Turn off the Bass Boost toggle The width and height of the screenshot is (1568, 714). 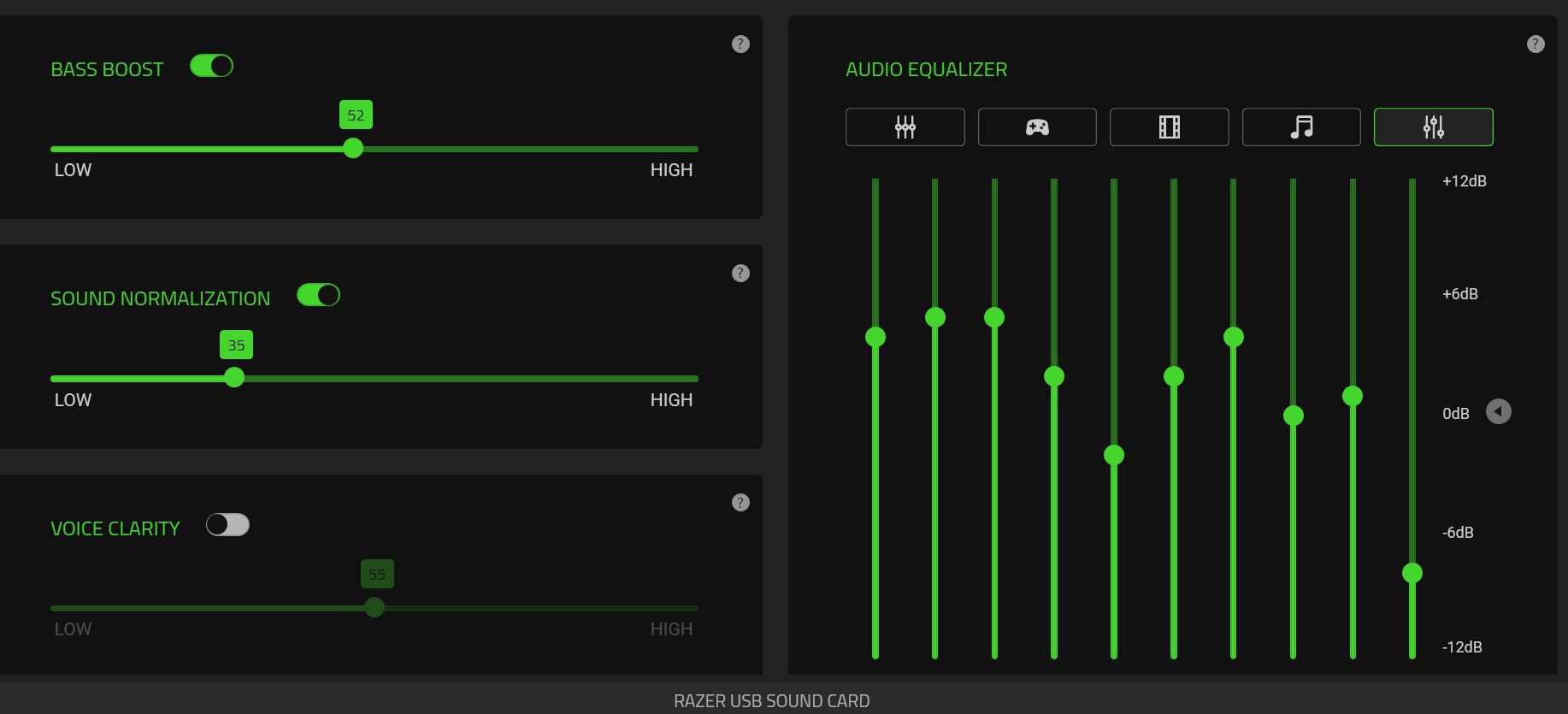pyautogui.click(x=211, y=66)
